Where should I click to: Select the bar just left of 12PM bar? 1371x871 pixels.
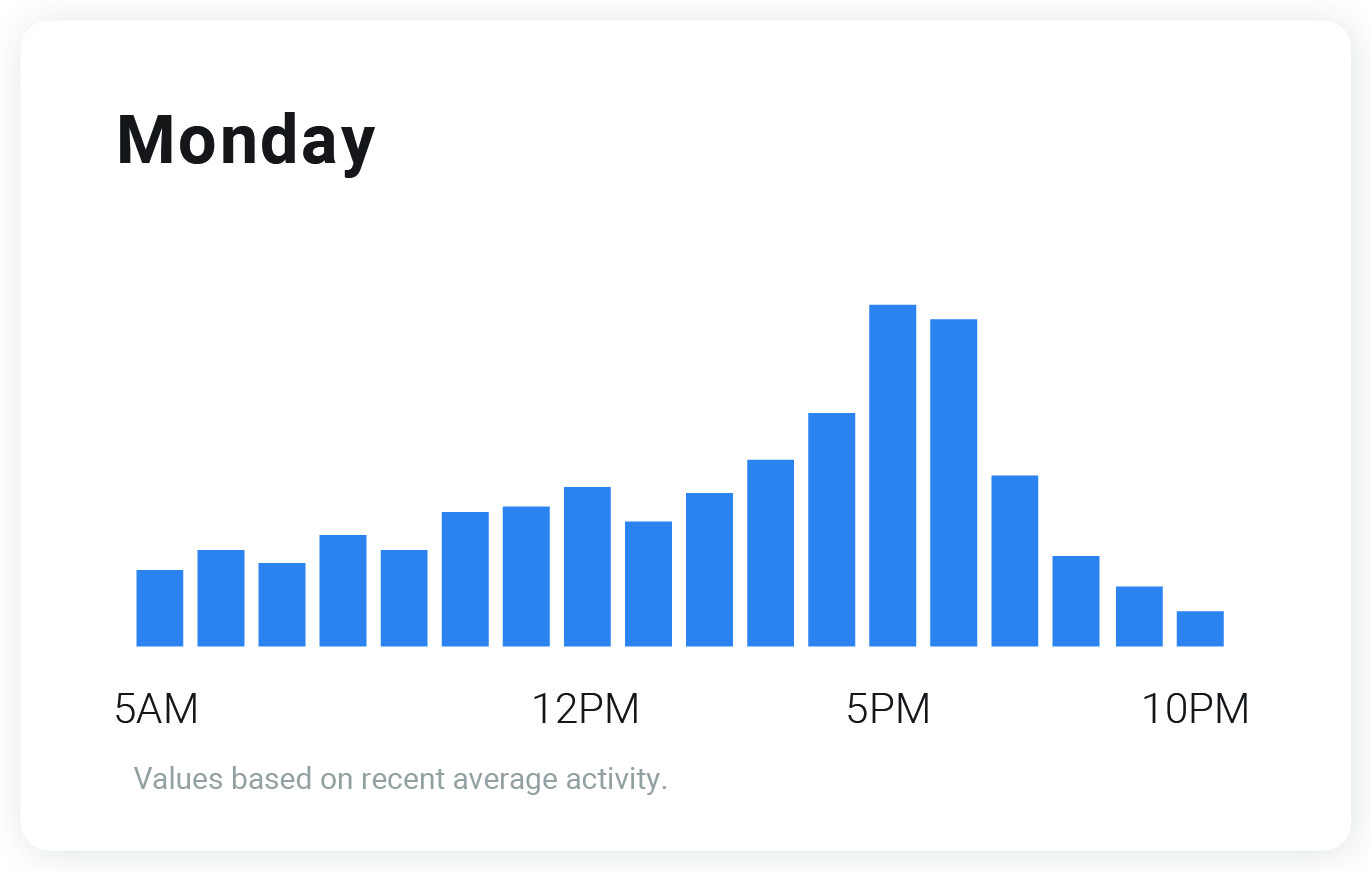coord(526,576)
